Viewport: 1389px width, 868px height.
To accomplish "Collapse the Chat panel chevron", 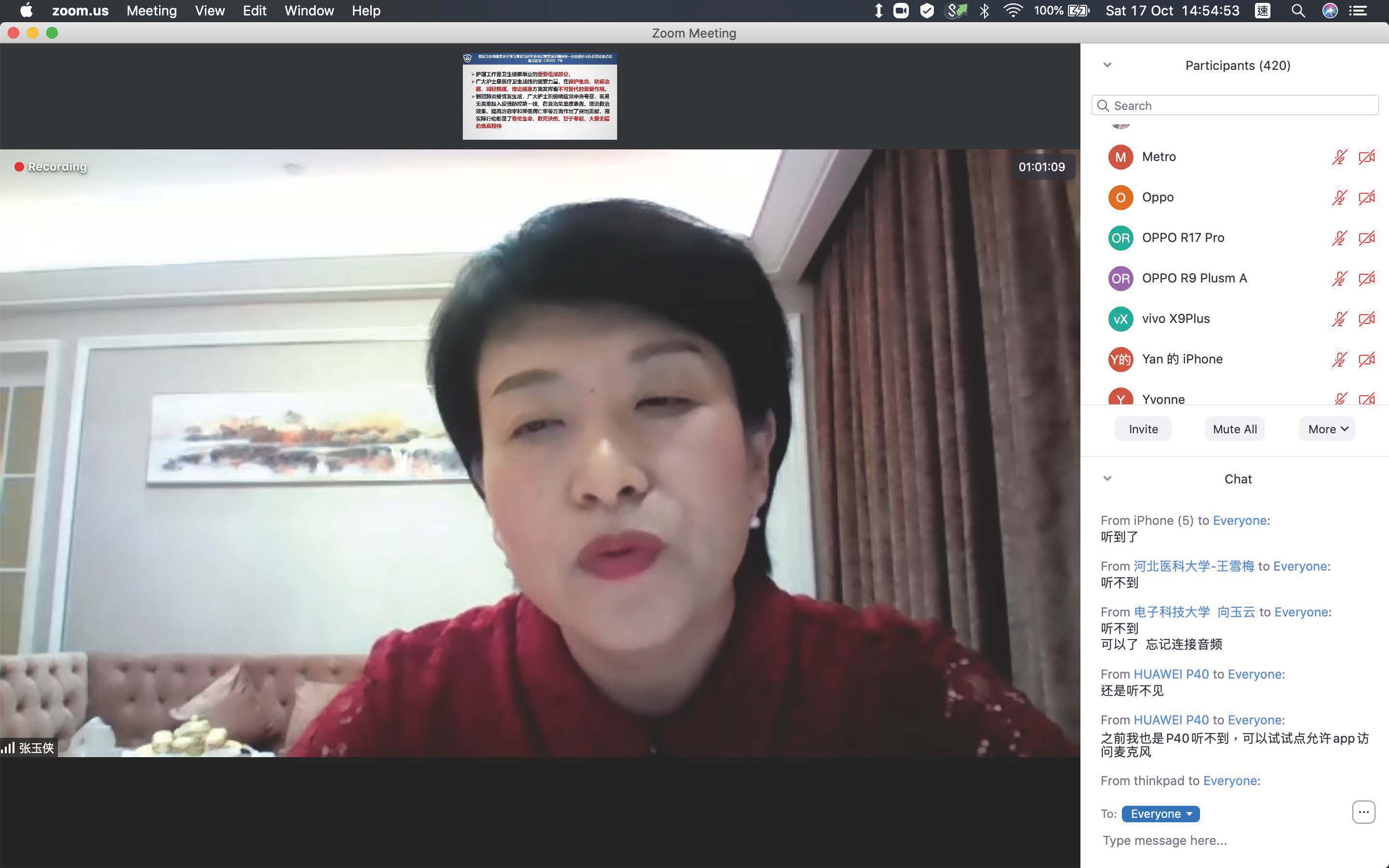I will coord(1107,478).
